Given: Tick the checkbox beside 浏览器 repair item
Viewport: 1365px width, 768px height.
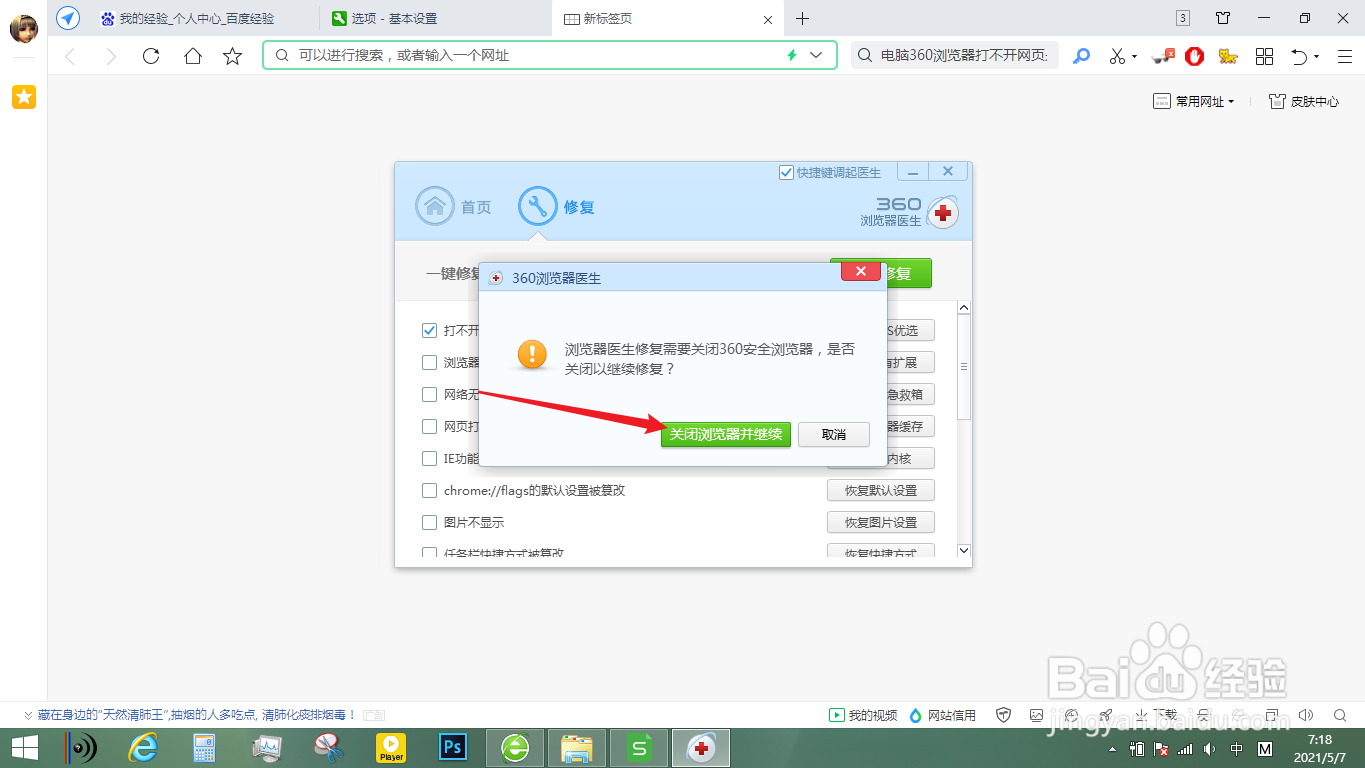Looking at the screenshot, I should (429, 362).
